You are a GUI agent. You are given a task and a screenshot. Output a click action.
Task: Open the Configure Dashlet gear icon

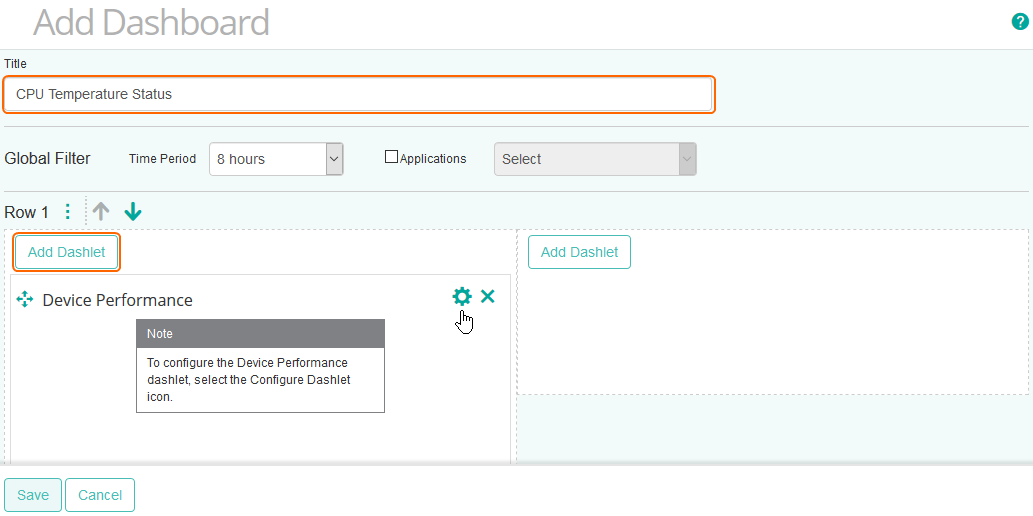461,296
